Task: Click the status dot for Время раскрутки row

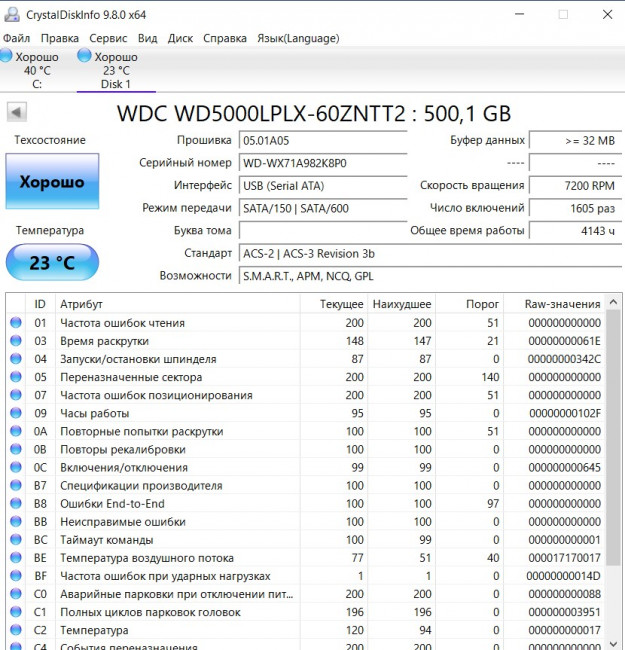Action: point(16,341)
